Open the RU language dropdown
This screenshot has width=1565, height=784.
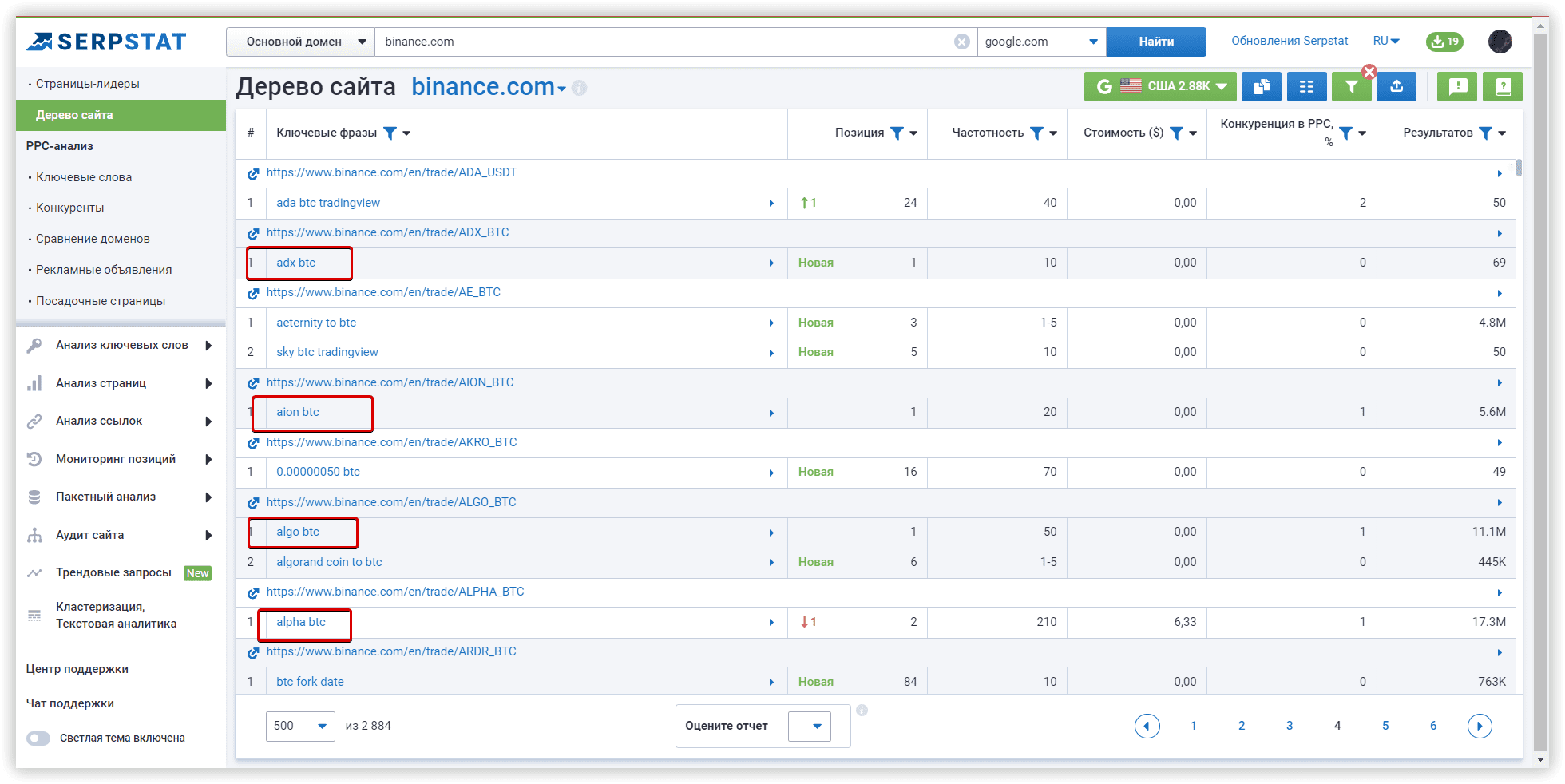point(1386,41)
